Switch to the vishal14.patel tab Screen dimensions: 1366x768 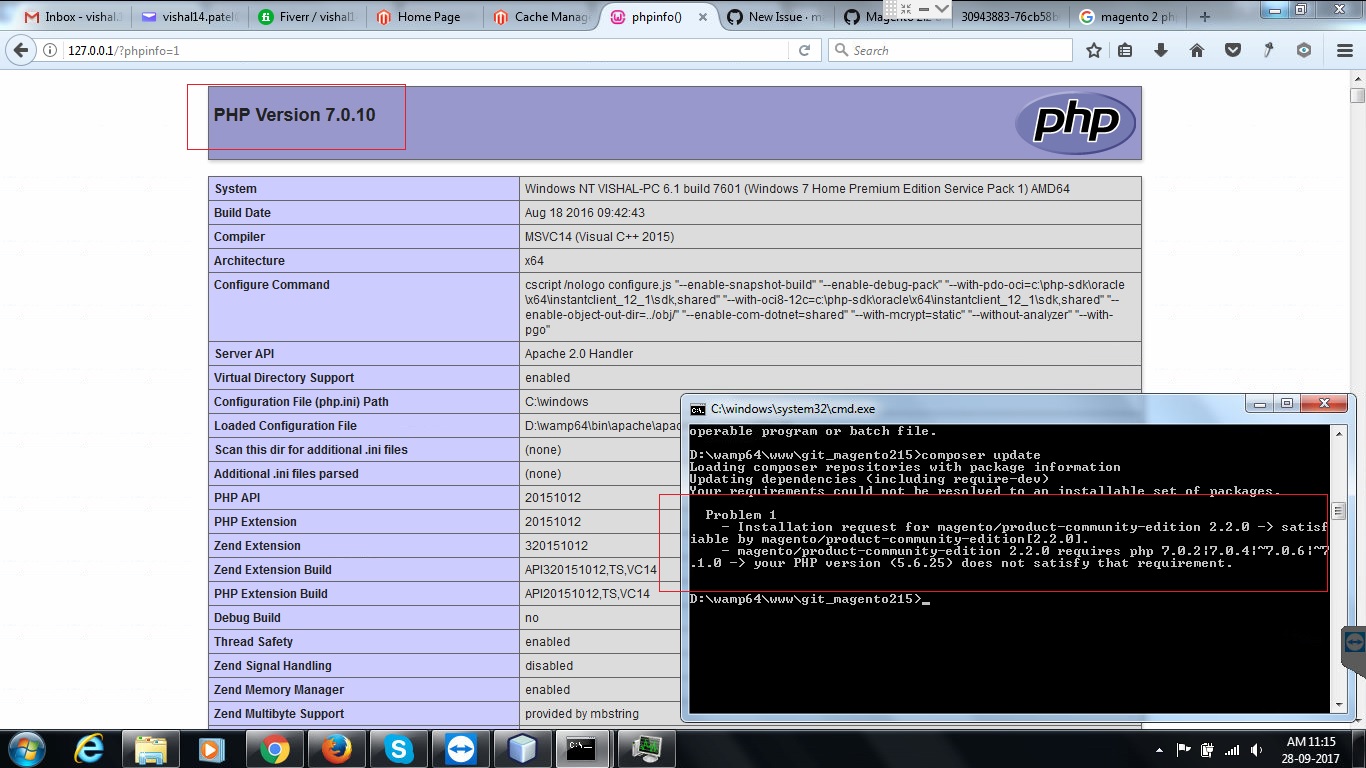click(x=189, y=17)
